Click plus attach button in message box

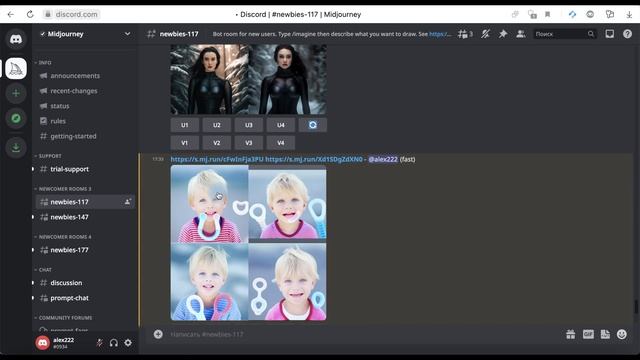(158, 334)
